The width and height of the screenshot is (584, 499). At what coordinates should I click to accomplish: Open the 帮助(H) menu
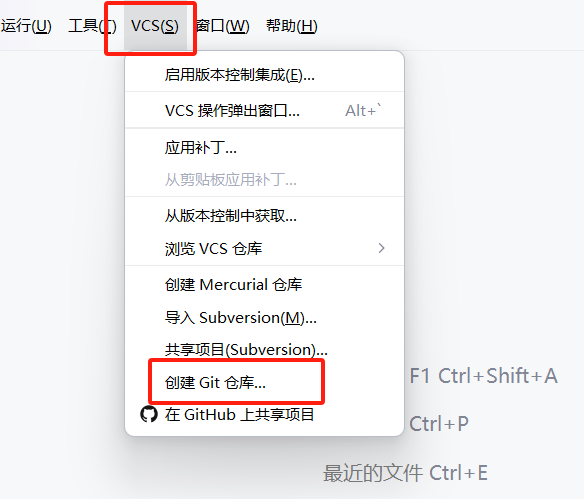pos(292,26)
